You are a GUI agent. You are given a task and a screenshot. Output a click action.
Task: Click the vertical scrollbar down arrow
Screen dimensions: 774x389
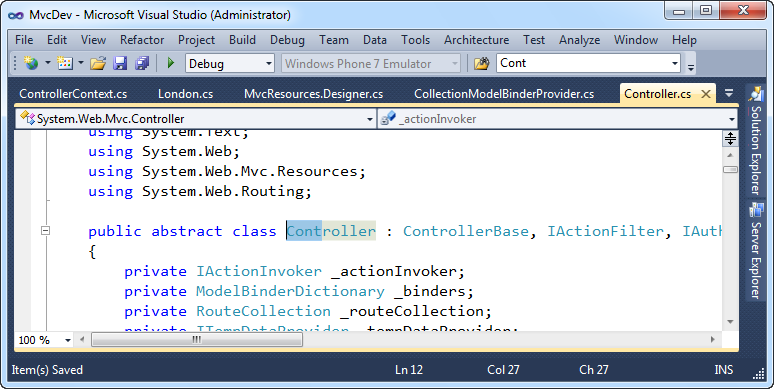[x=730, y=322]
